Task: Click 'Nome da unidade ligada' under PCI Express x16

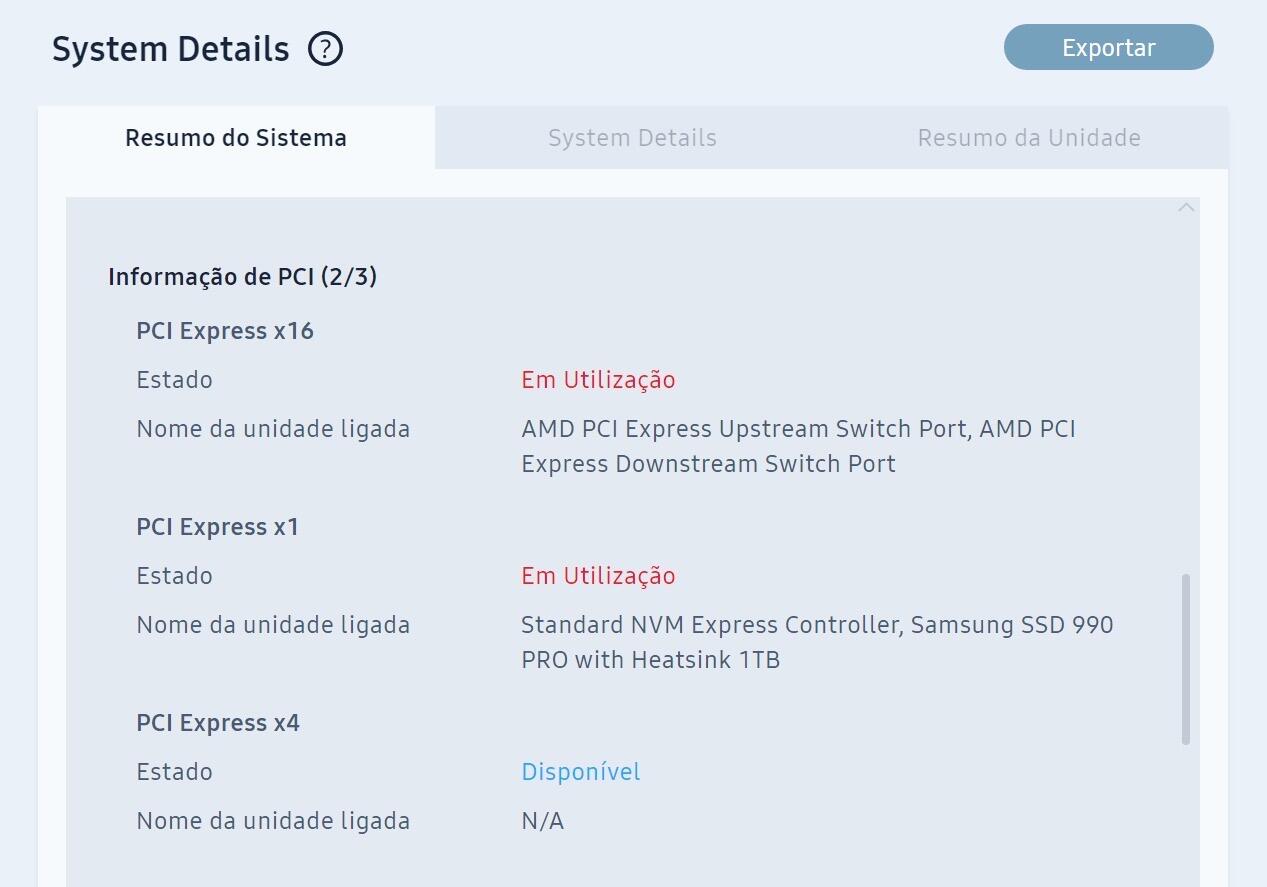Action: tap(273, 429)
